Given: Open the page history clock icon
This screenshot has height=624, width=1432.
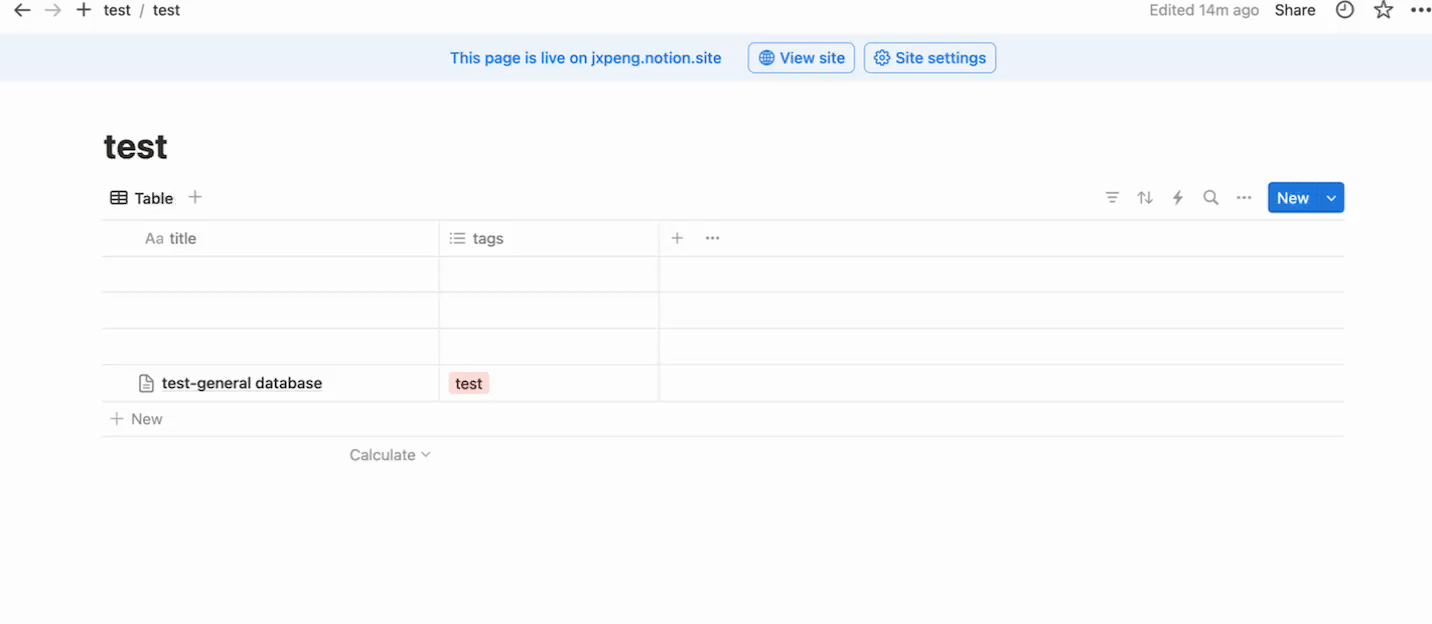Looking at the screenshot, I should [1345, 10].
